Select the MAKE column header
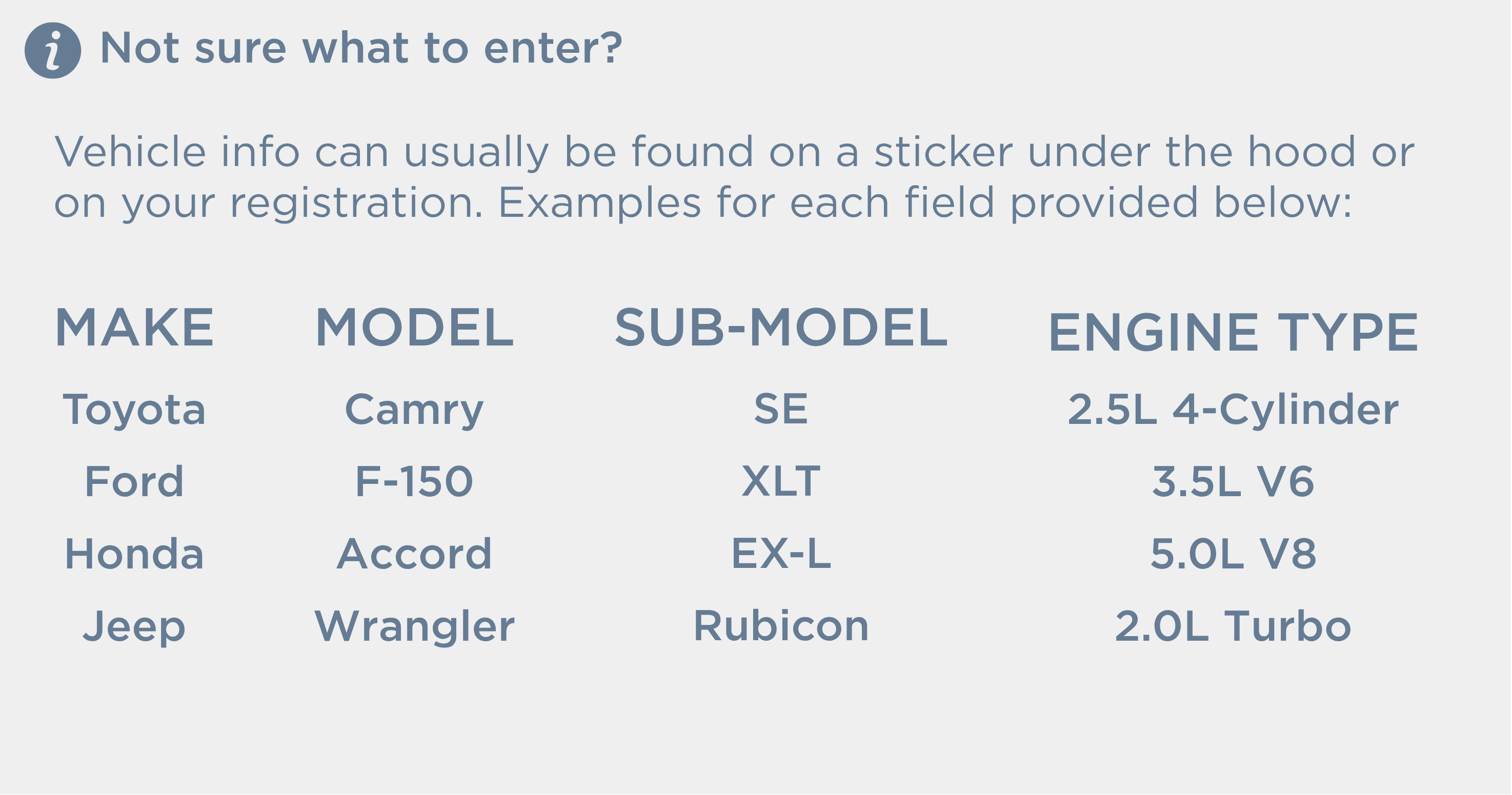 pyautogui.click(x=134, y=328)
